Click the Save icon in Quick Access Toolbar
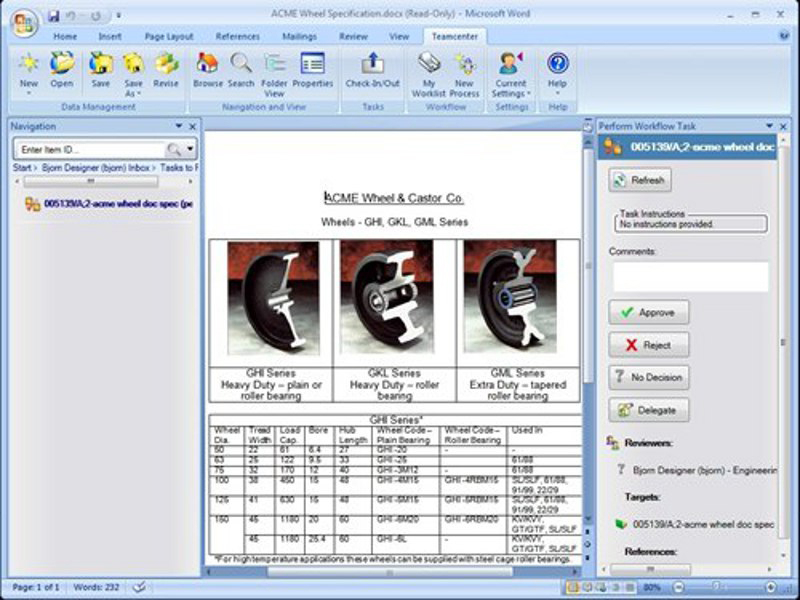 coord(54,16)
